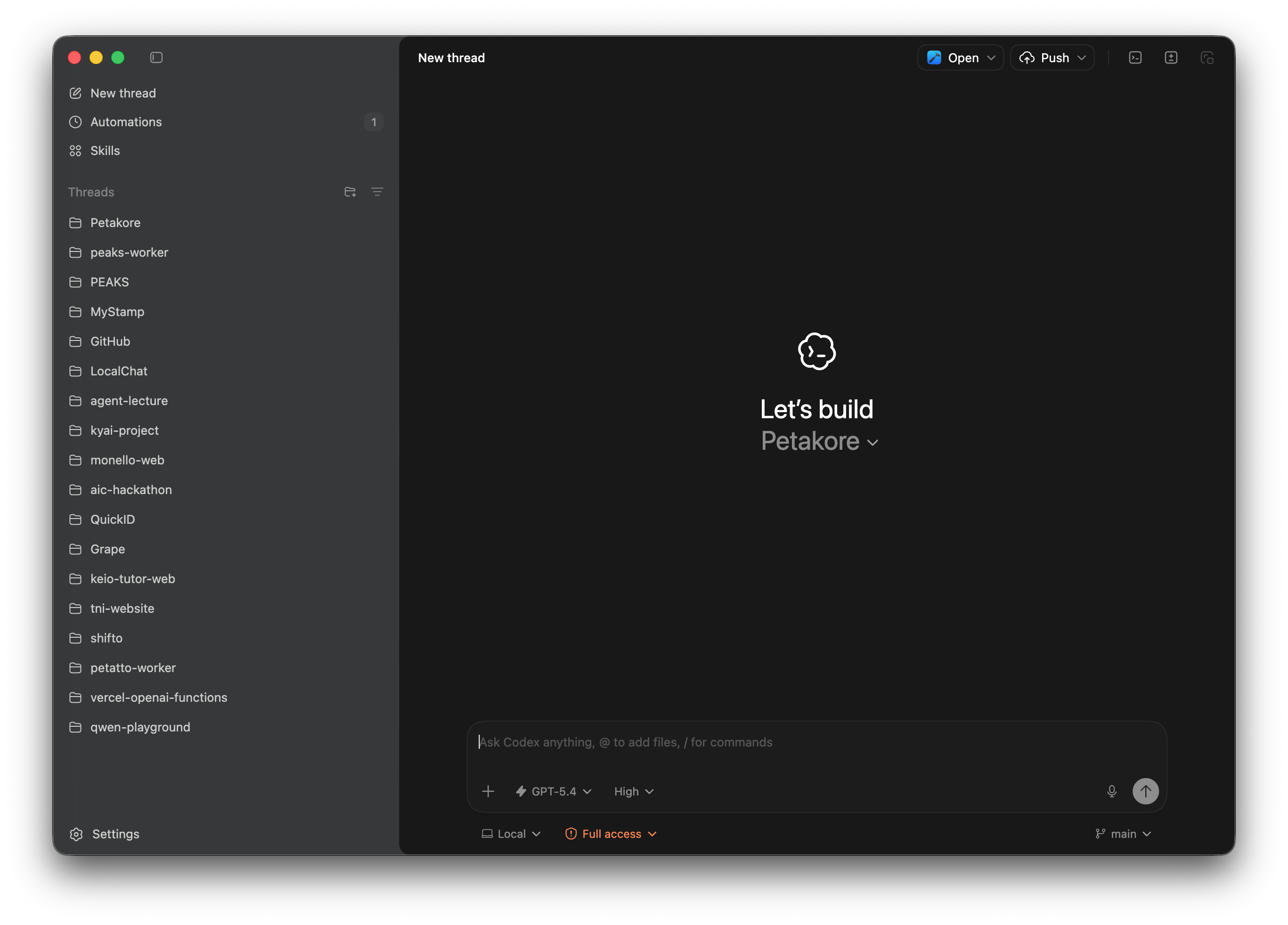Open Full access permissions dropdown
The height and width of the screenshot is (925, 1288).
click(611, 834)
